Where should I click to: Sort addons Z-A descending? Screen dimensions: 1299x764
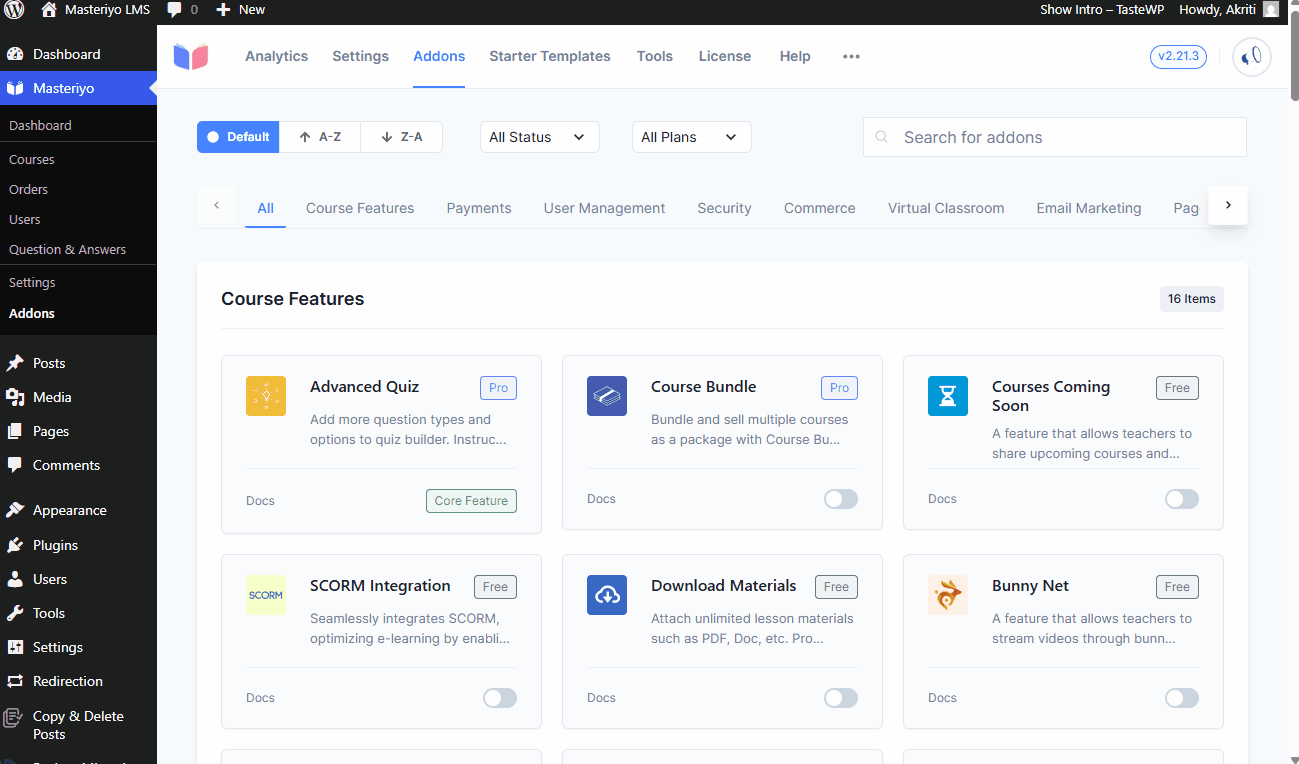pyautogui.click(x=401, y=137)
